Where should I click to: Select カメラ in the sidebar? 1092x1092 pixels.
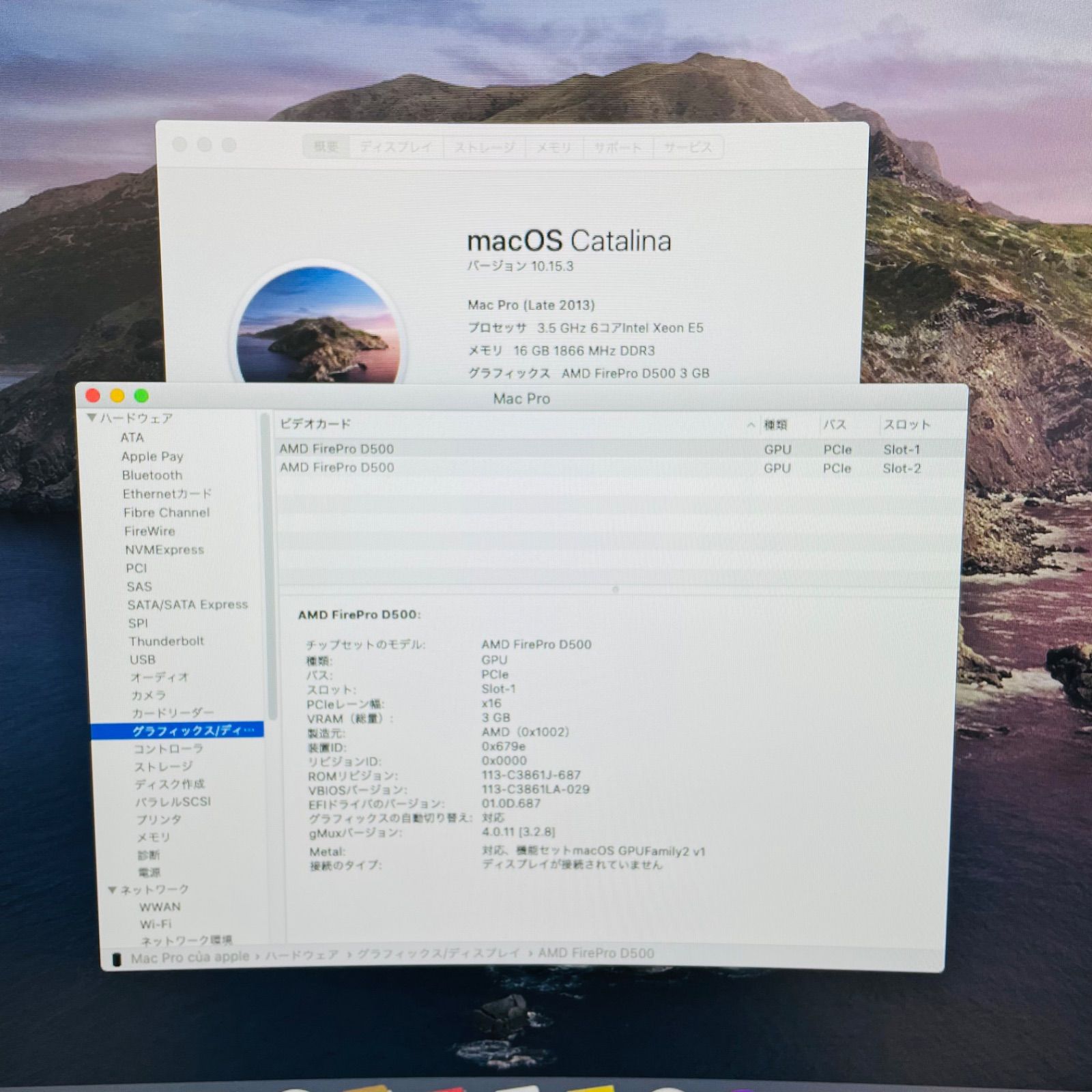pos(149,695)
